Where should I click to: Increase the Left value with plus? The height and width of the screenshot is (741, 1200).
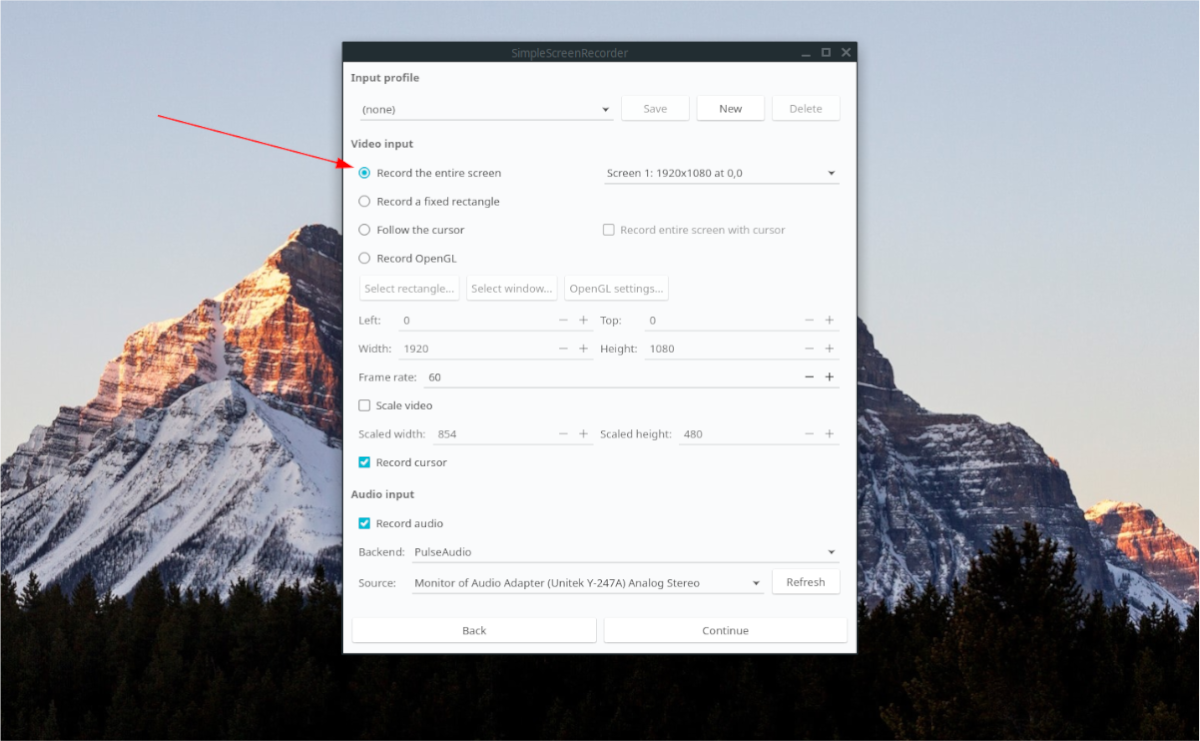click(x=583, y=320)
